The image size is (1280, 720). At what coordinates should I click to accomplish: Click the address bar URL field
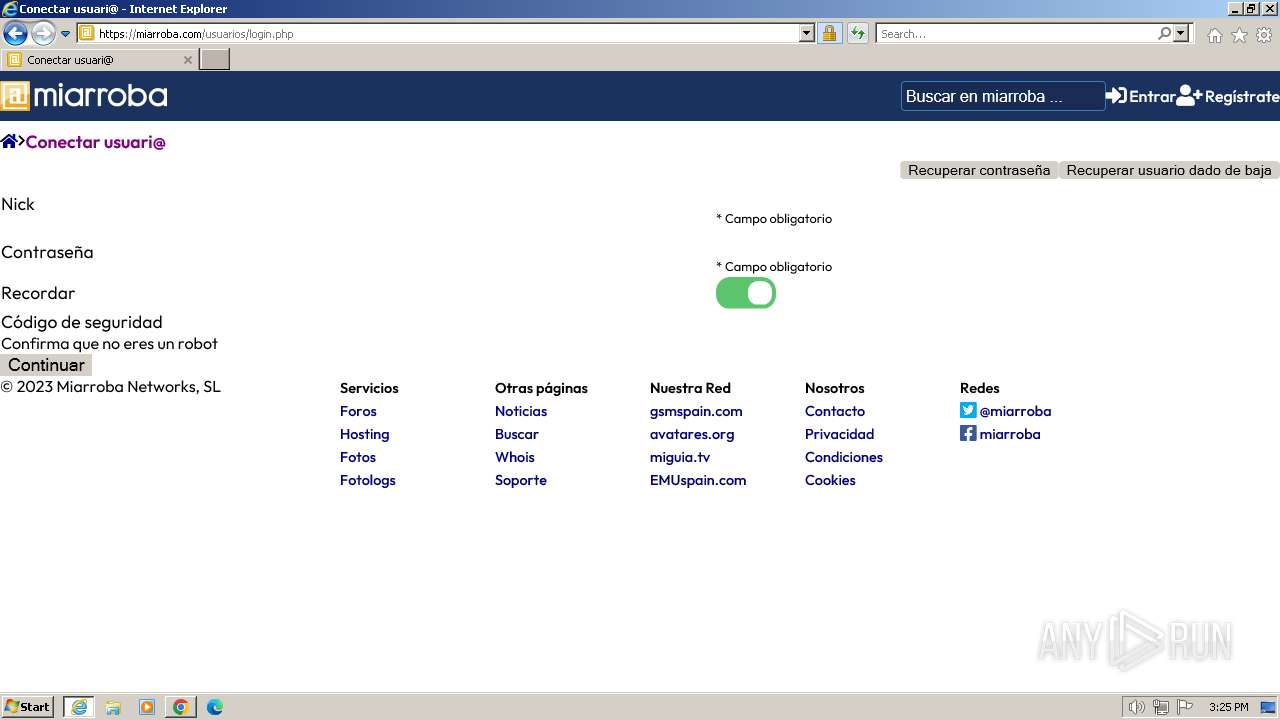pos(448,34)
